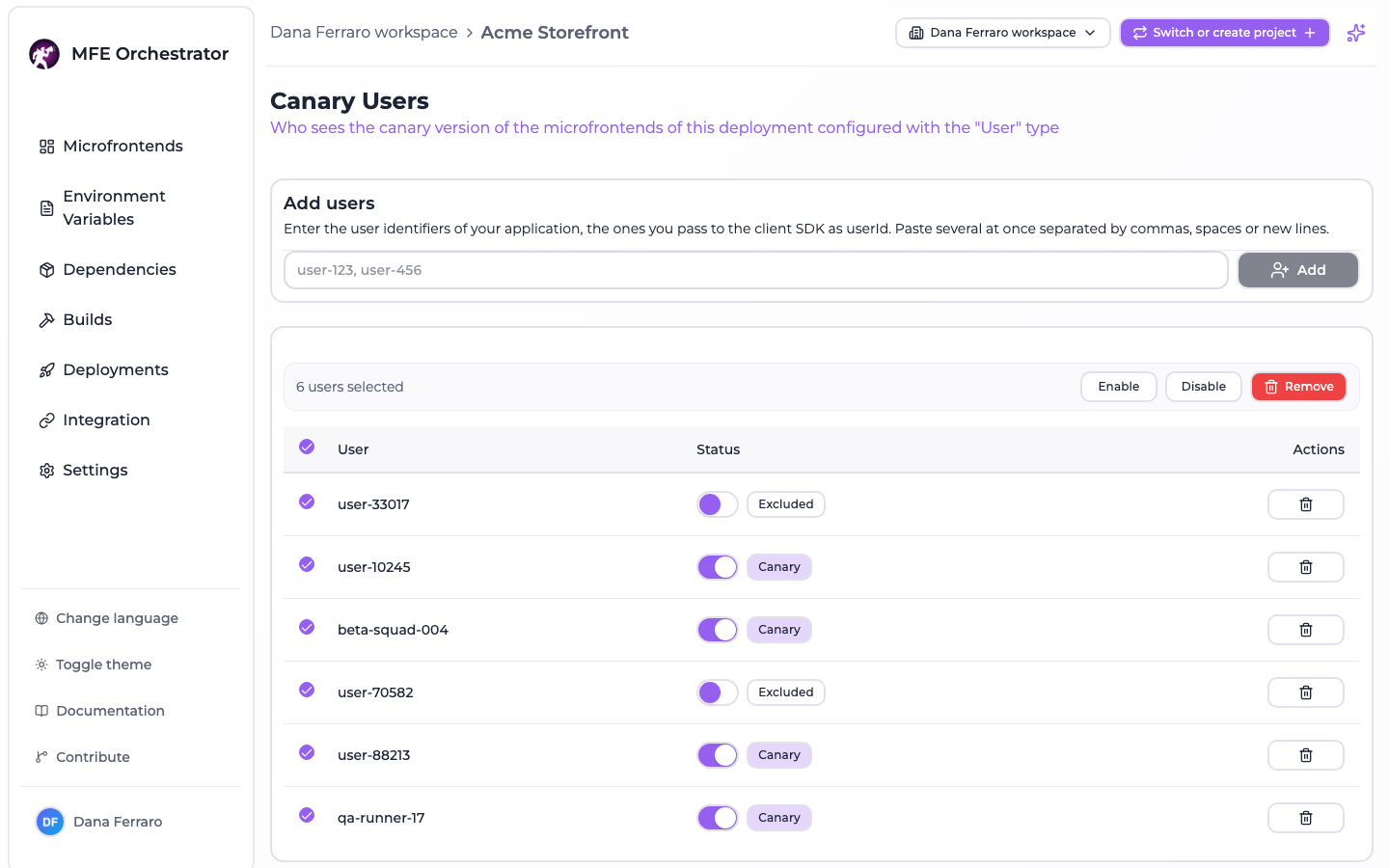Click the sparkle AI icon in header

tap(1356, 33)
